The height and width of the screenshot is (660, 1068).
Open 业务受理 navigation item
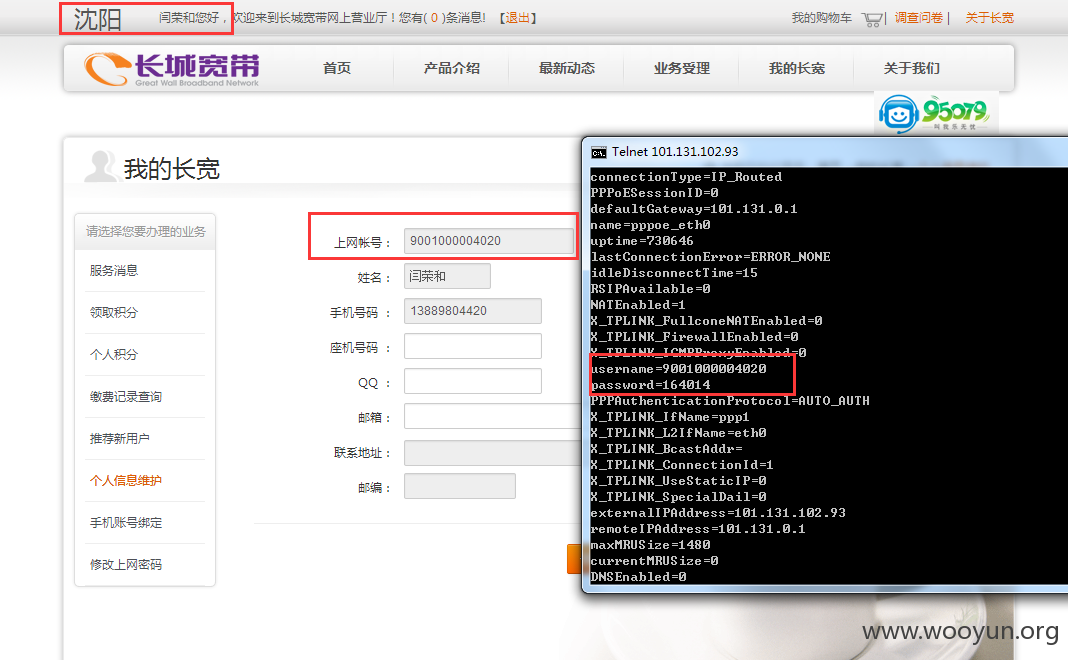pyautogui.click(x=682, y=68)
